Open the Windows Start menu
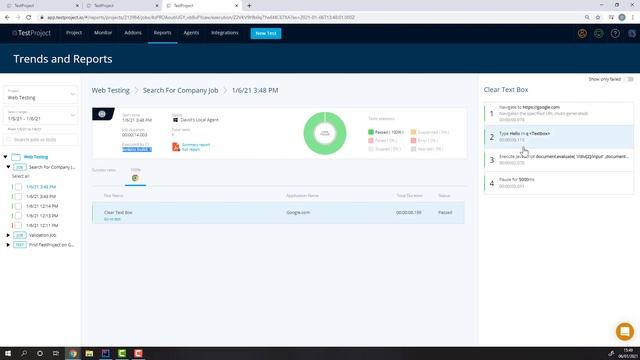Screen dimensions: 640x360 tap(8, 353)
